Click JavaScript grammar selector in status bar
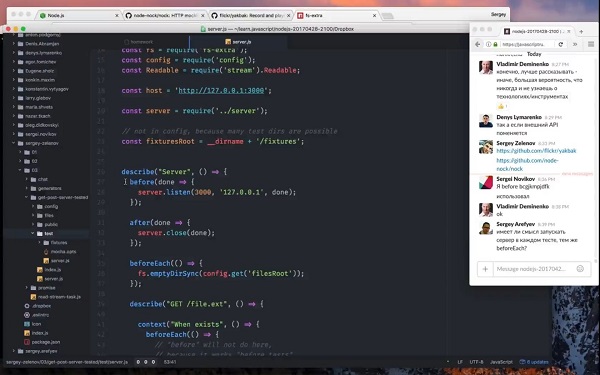600x375 pixels. (x=501, y=362)
